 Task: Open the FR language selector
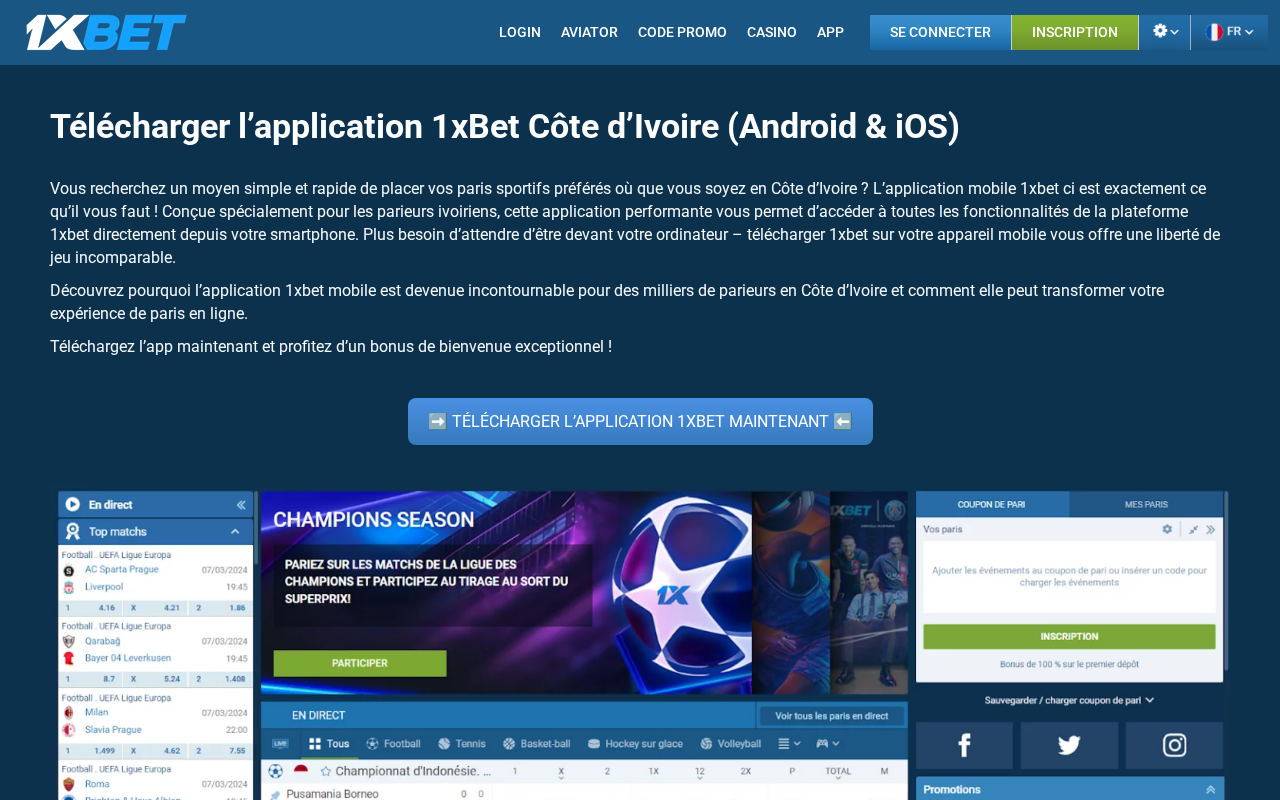1230,32
